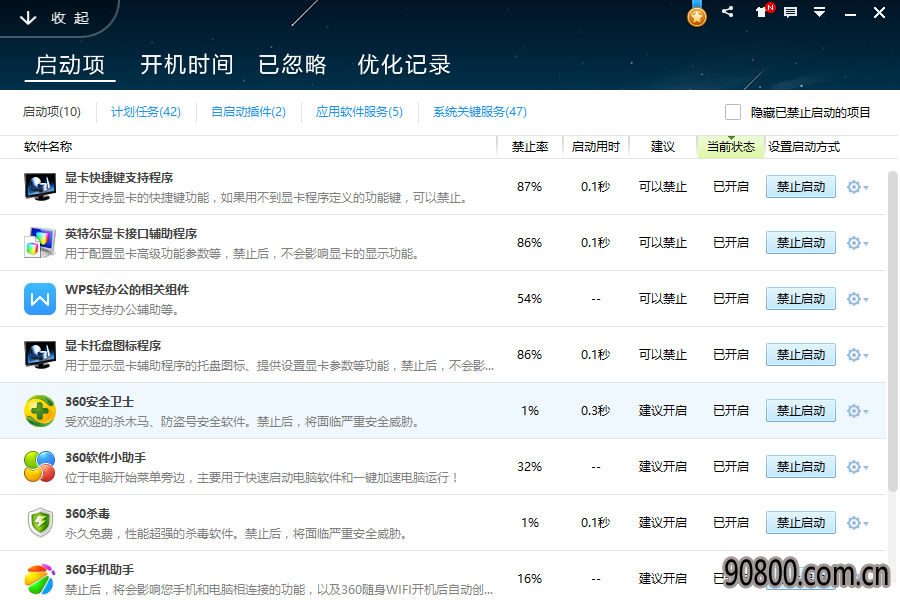Click the WPS轻办公 app icon
Screen dimensions: 900x600
(40, 299)
